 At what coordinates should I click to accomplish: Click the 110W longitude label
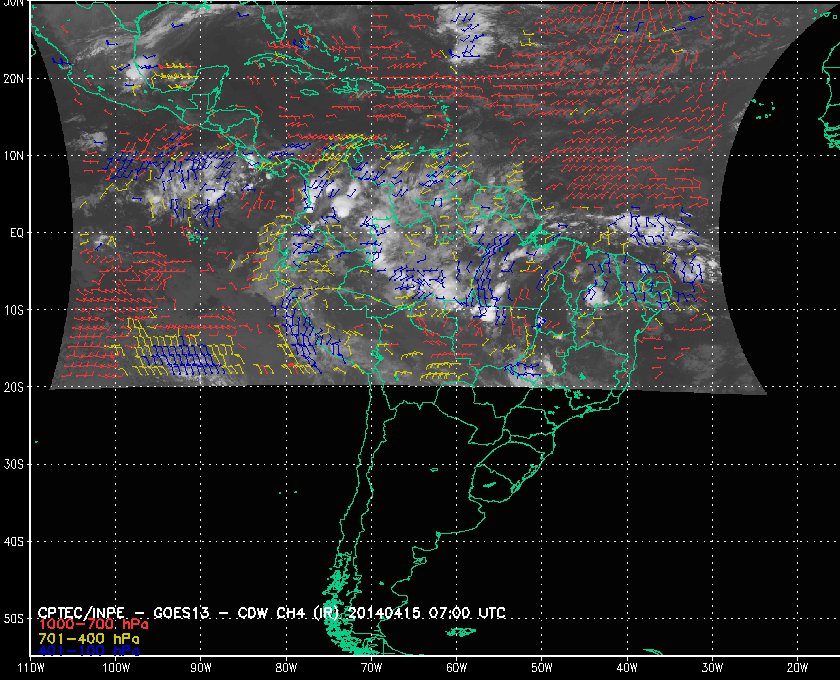click(x=31, y=668)
